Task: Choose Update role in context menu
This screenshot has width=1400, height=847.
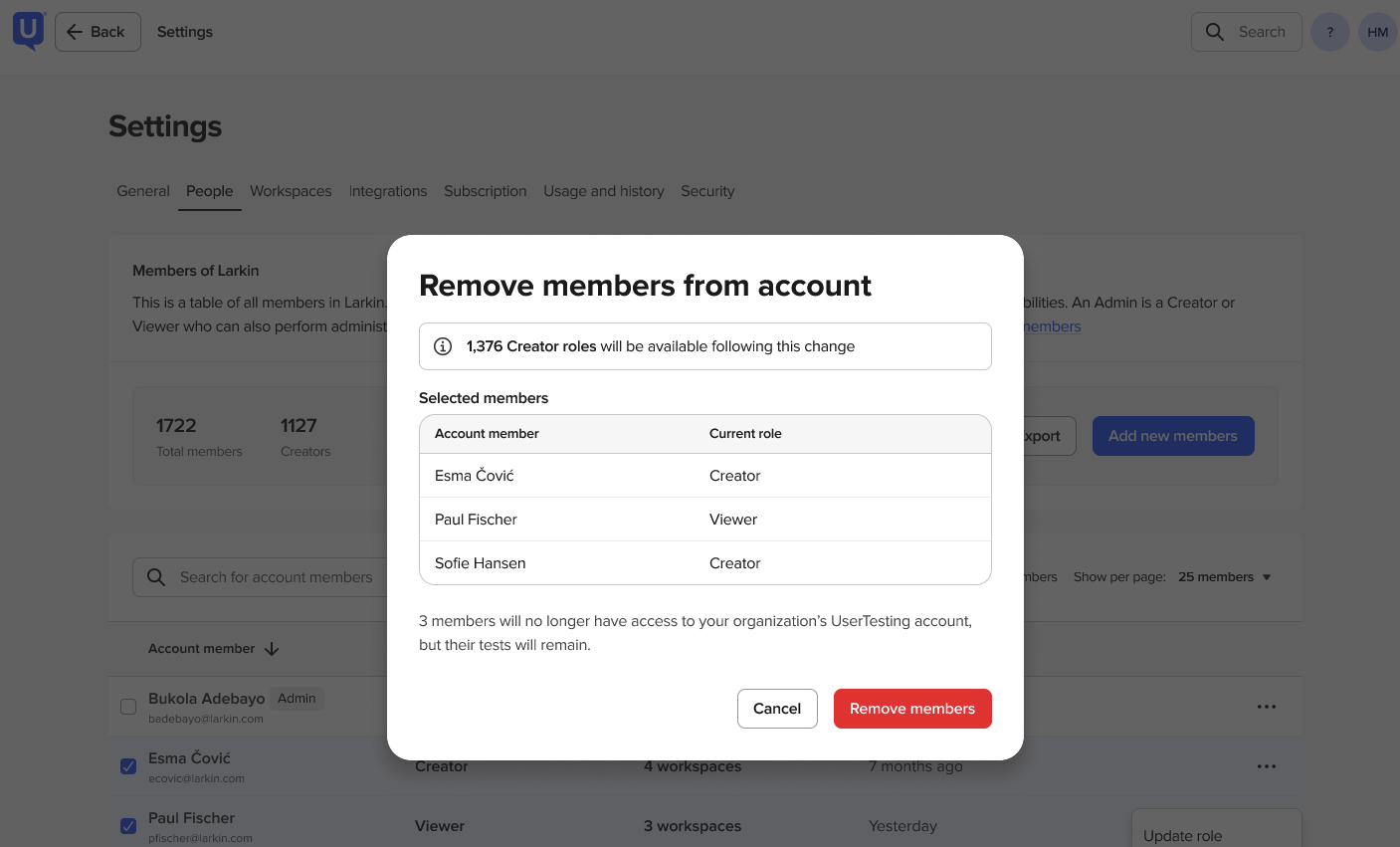Action: [x=1183, y=836]
